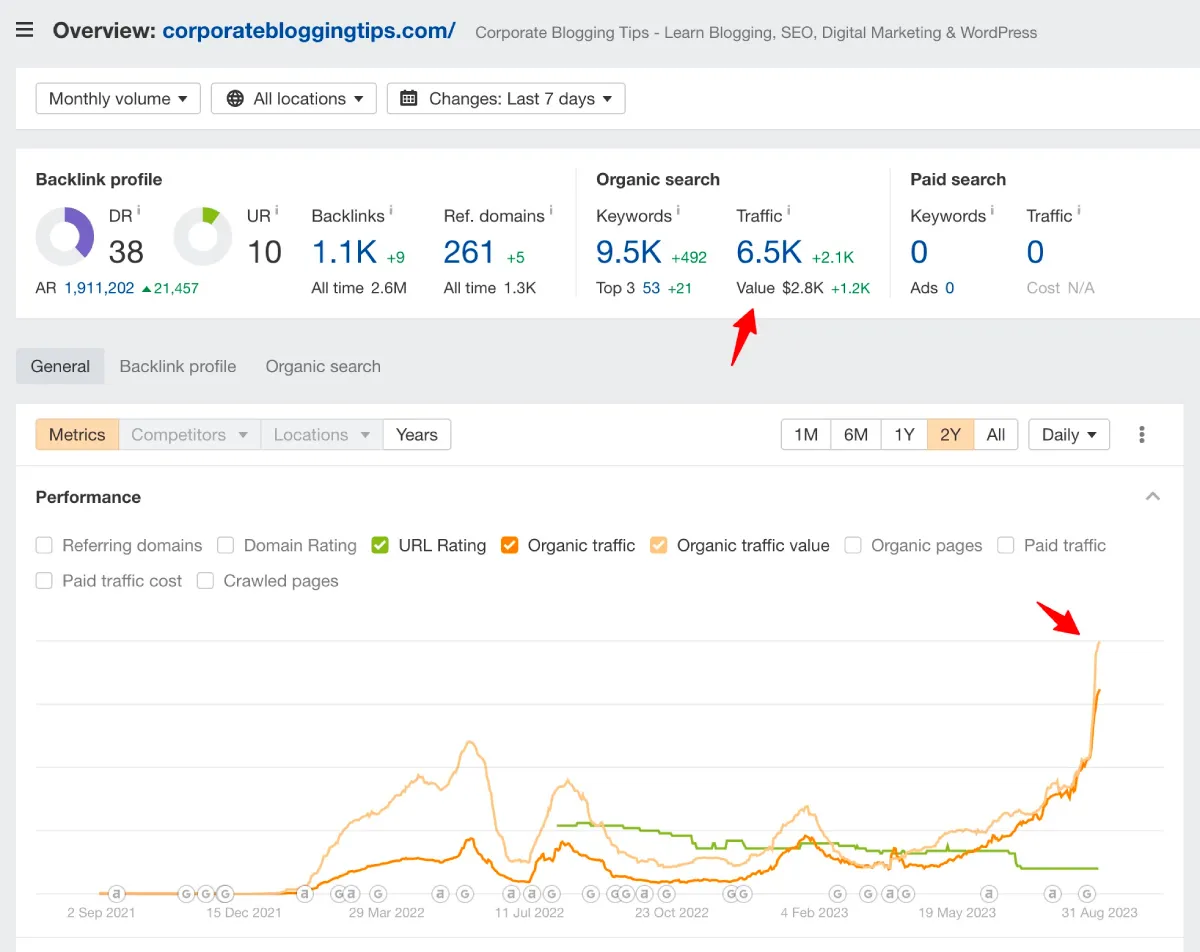Image resolution: width=1200 pixels, height=952 pixels.
Task: Click info icon beside Paid search Traffic
Action: click(x=1078, y=210)
